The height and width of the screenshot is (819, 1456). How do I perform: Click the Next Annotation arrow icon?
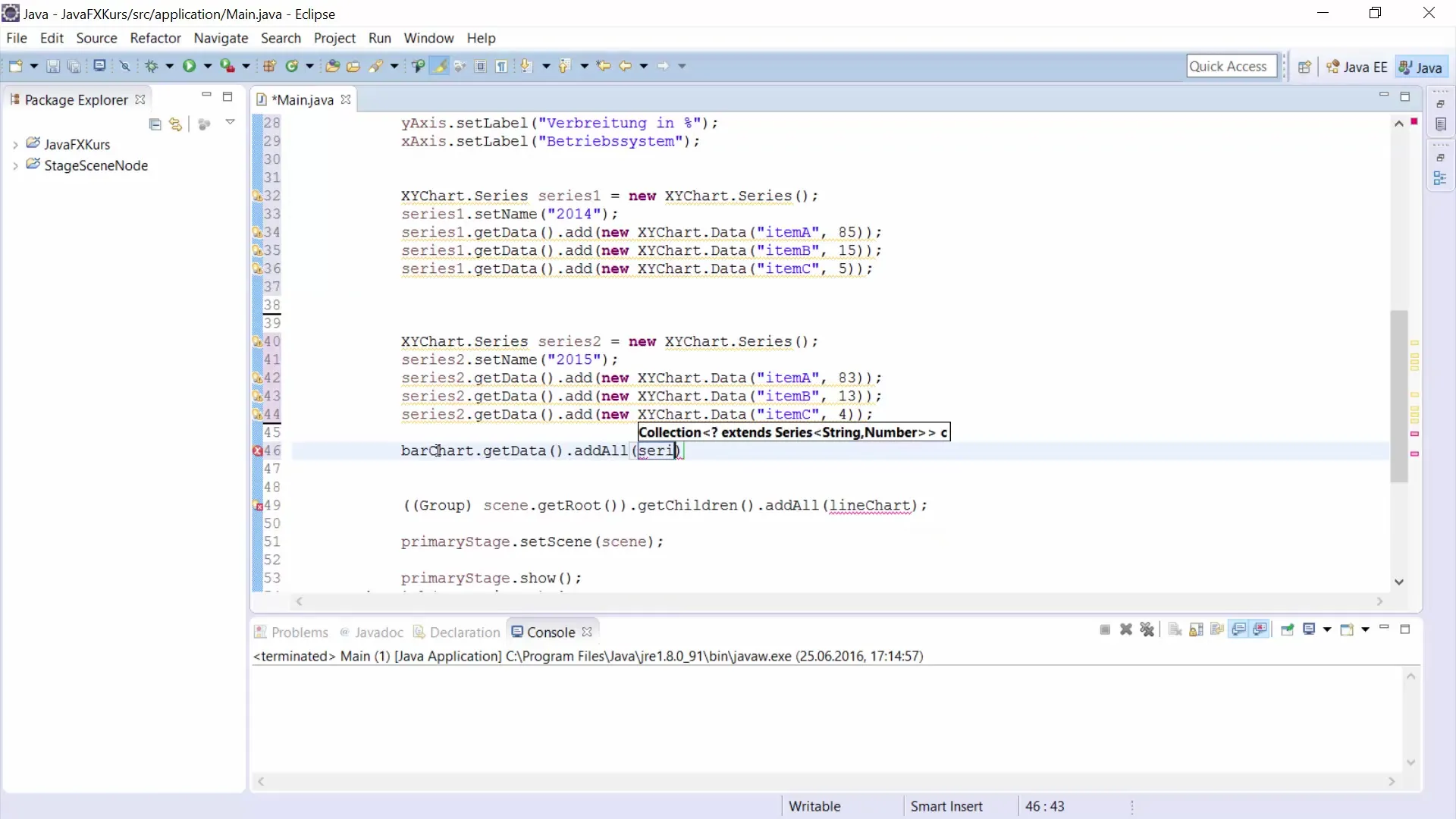(526, 66)
